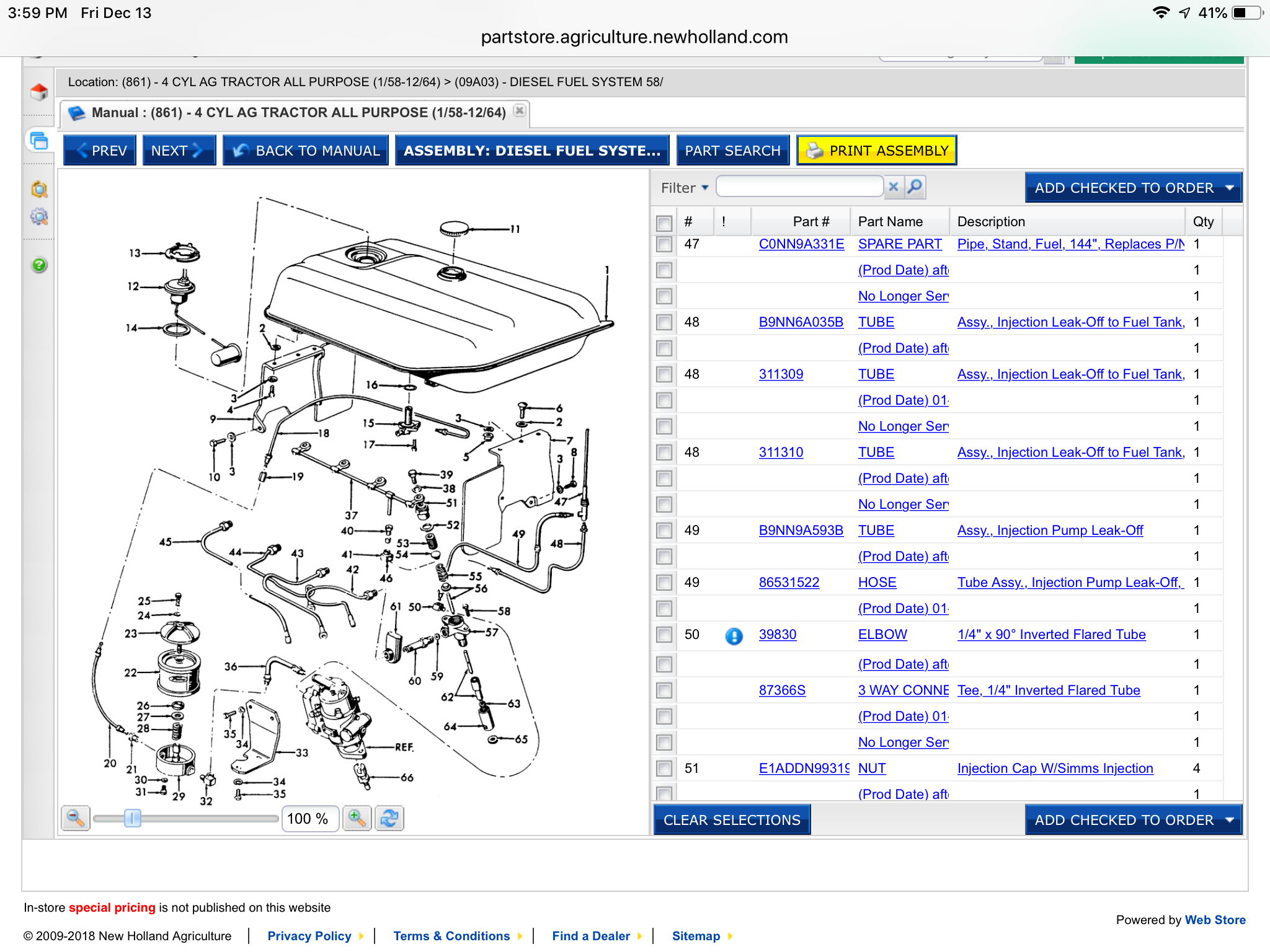This screenshot has width=1270, height=952.
Task: Check the box for part B9NN9A593B
Action: [664, 531]
